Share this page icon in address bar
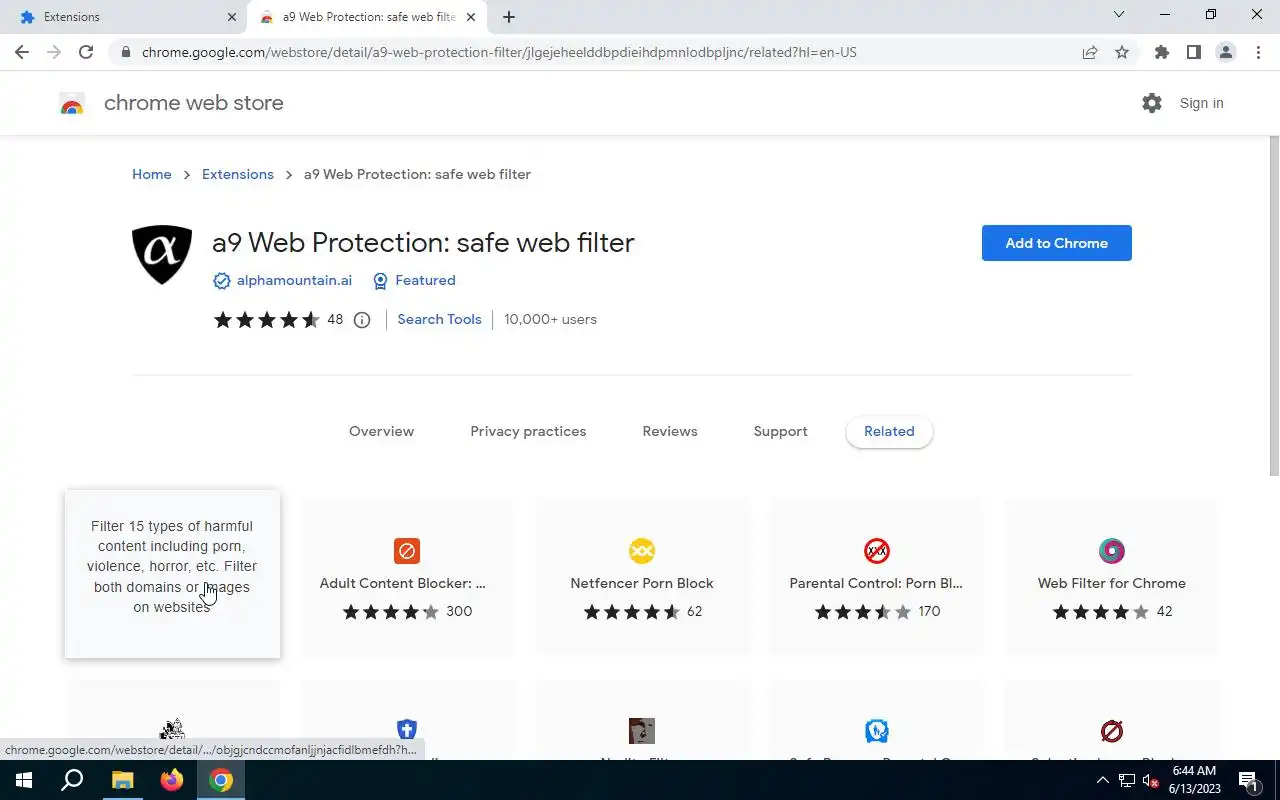The height and width of the screenshot is (800, 1280). [x=1090, y=52]
